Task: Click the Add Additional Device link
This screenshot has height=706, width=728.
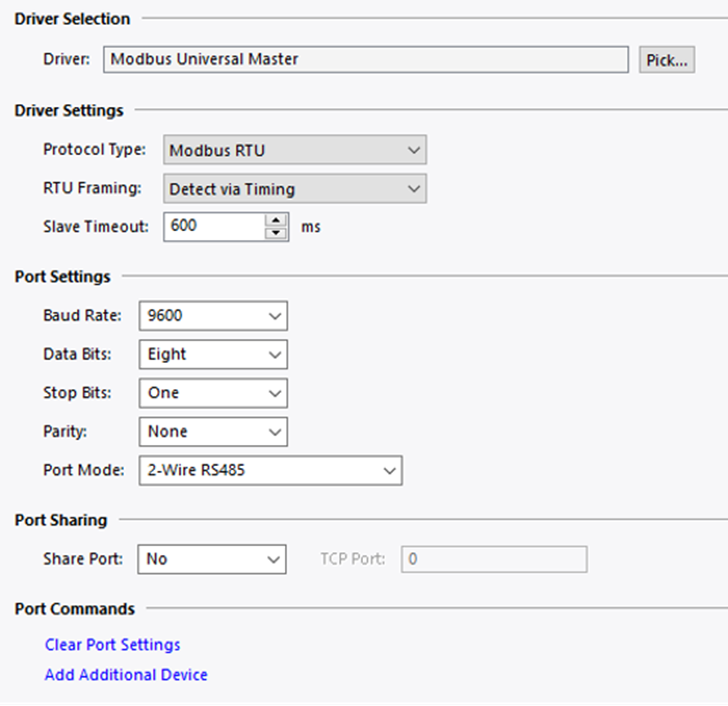Action: tap(126, 674)
